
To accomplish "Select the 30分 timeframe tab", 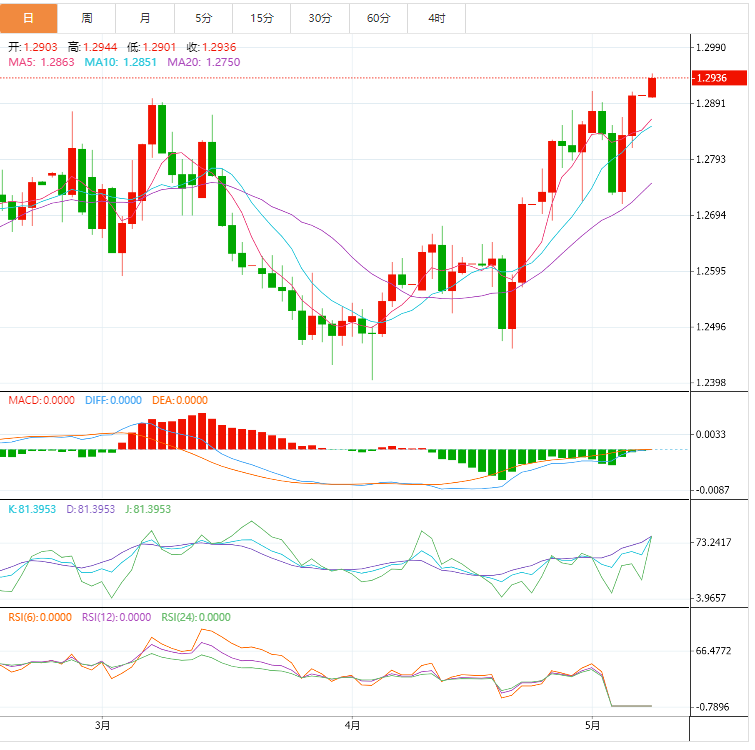I will (x=320, y=18).
